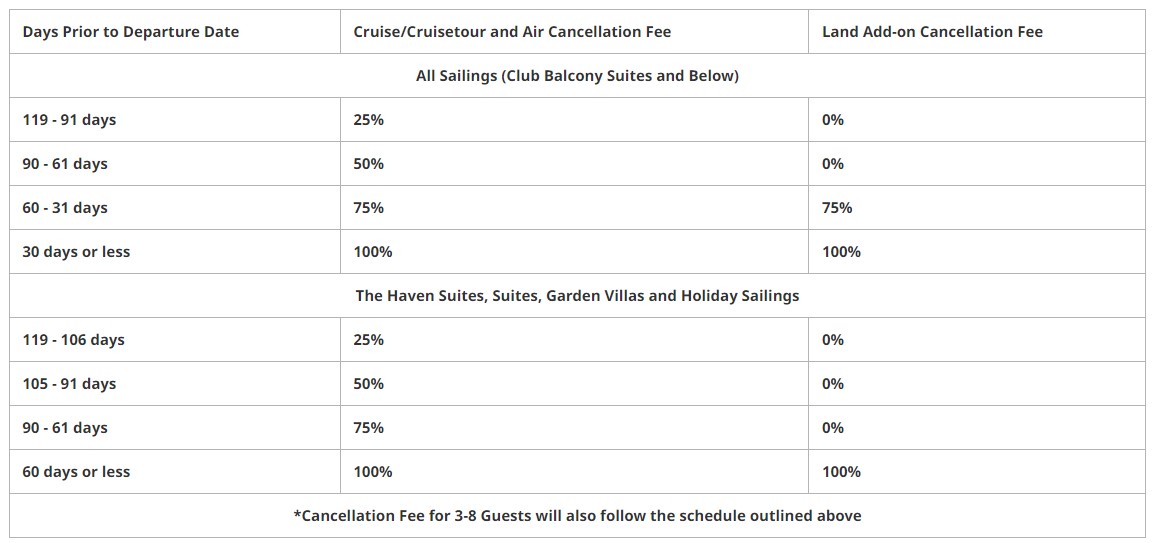The height and width of the screenshot is (543, 1153).
Task: Click the '60 - 31 days' cell
Action: [x=65, y=207]
